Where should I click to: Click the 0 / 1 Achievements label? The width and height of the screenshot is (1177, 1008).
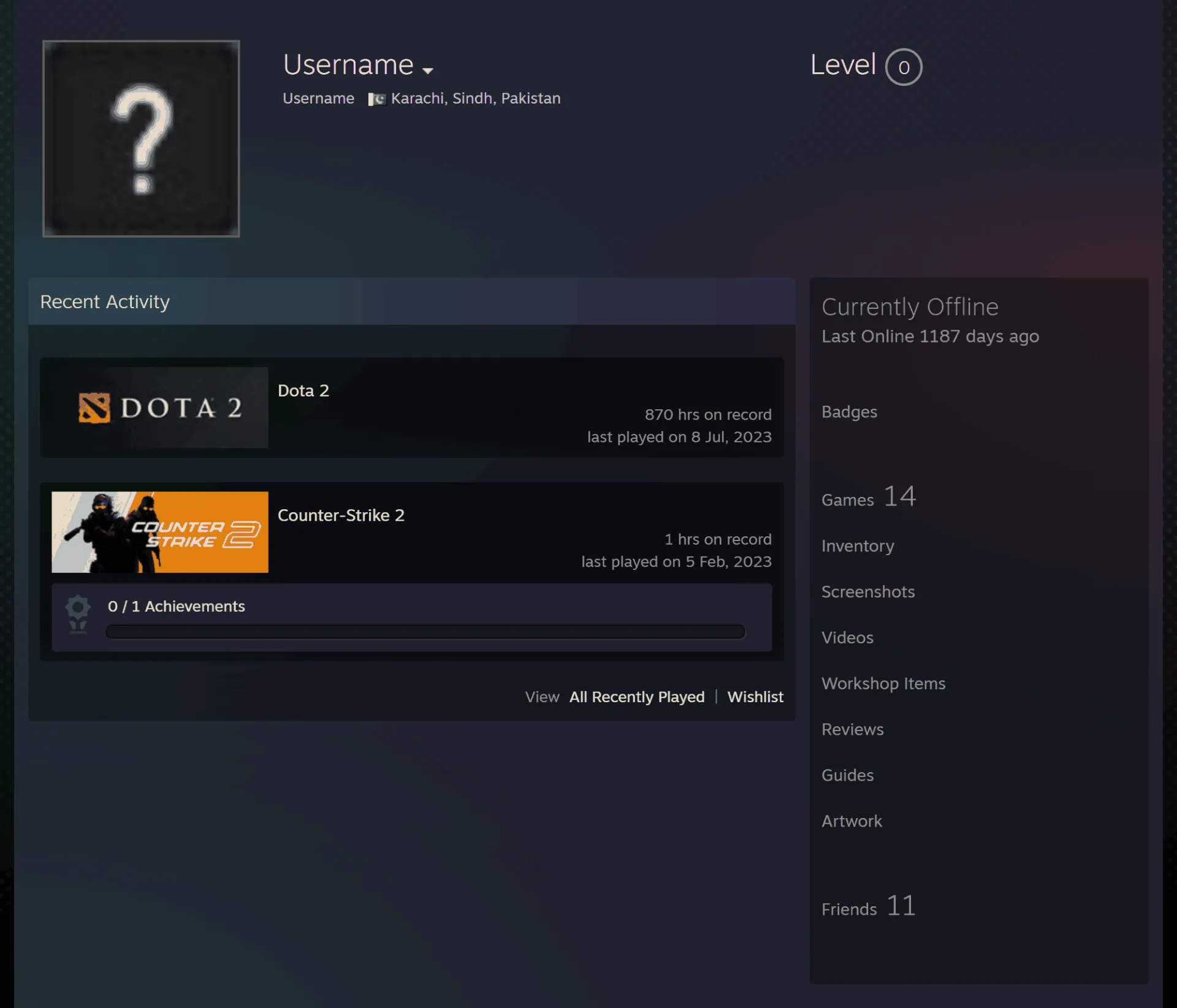click(x=177, y=606)
